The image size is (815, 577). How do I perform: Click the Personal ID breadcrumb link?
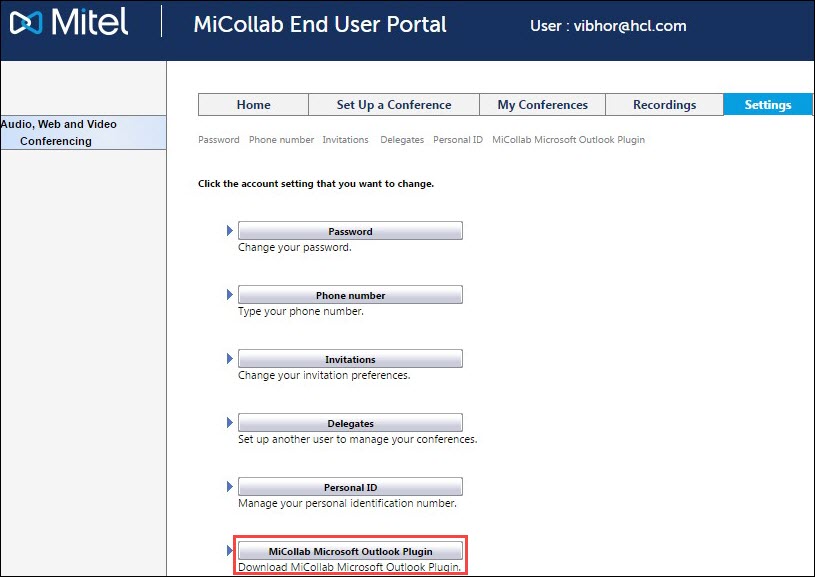[x=457, y=140]
